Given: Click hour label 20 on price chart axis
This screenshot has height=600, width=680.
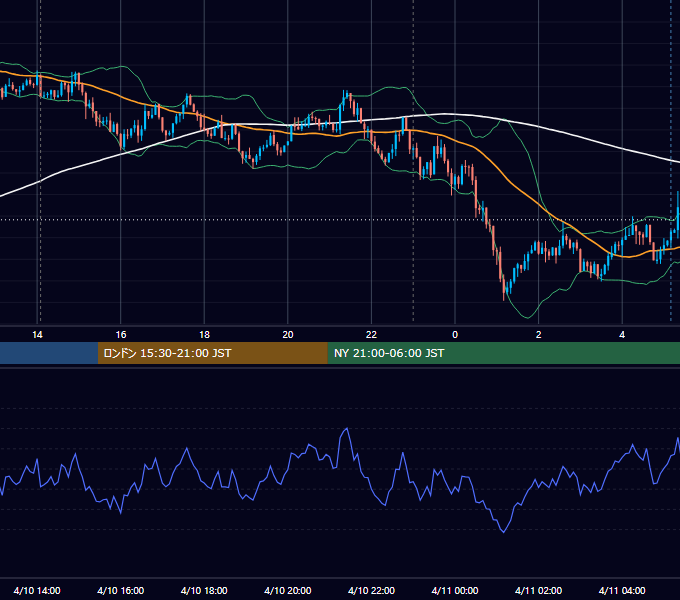Looking at the screenshot, I should click(x=288, y=334).
